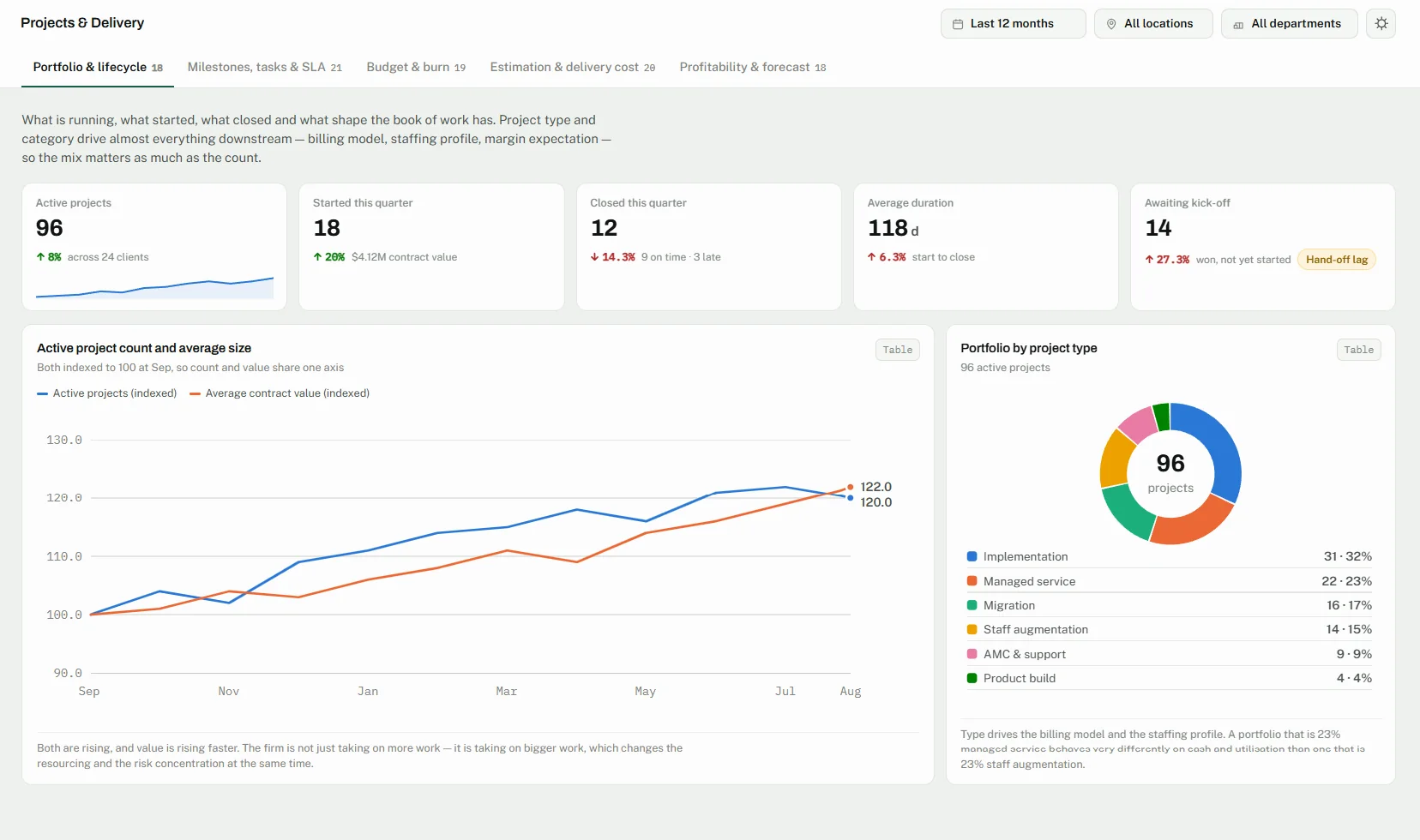This screenshot has height=840, width=1420.
Task: Select Staff augmentation row '14 · 15%'
Action: pyautogui.click(x=1170, y=629)
